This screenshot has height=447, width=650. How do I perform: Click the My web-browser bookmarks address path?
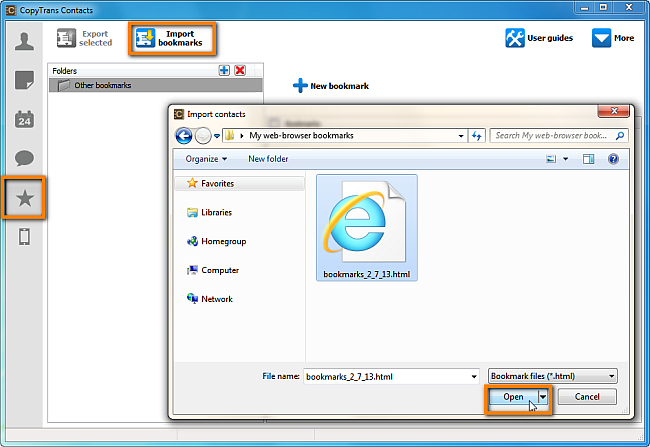301,136
